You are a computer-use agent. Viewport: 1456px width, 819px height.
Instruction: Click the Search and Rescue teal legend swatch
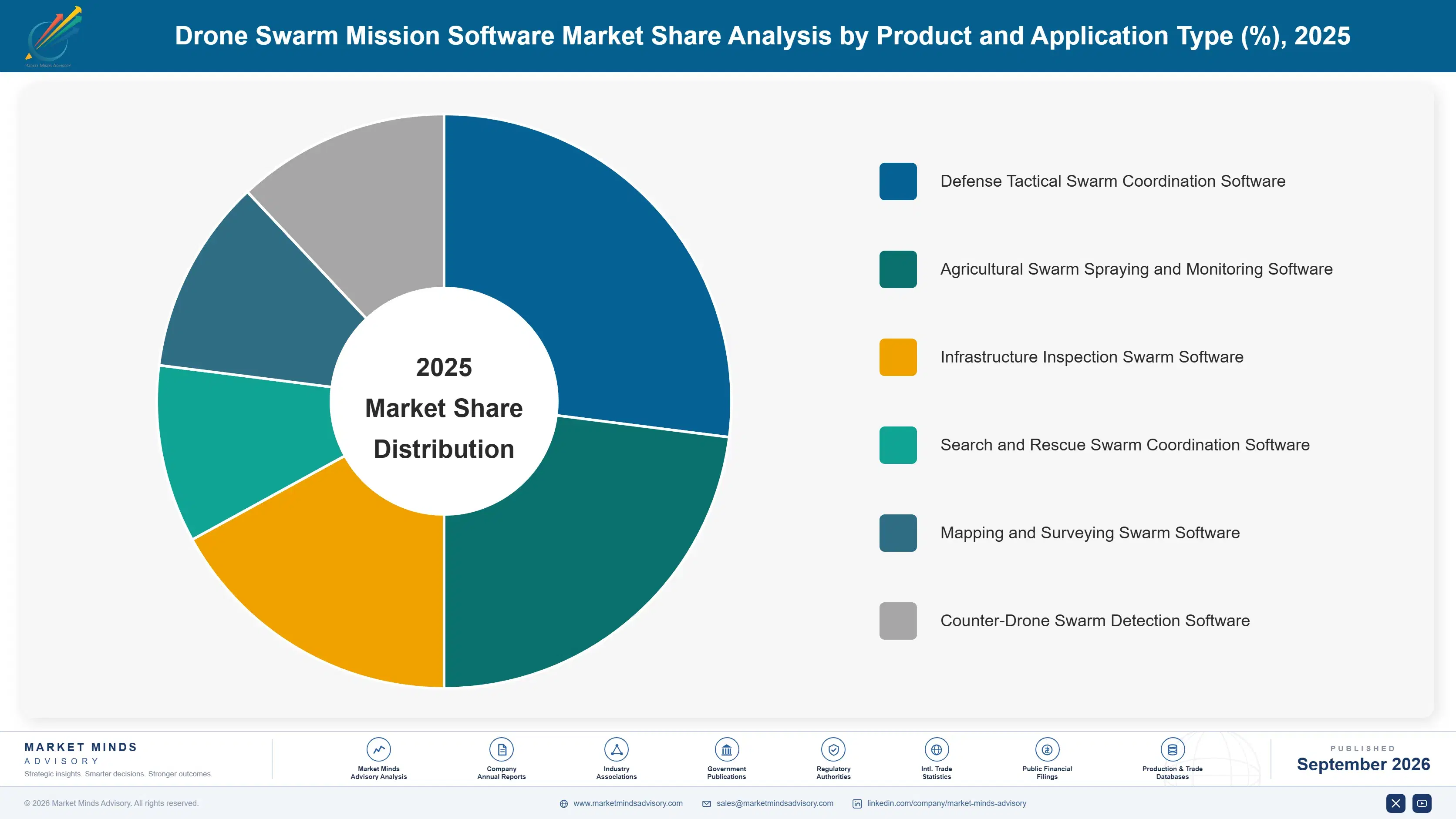[897, 445]
